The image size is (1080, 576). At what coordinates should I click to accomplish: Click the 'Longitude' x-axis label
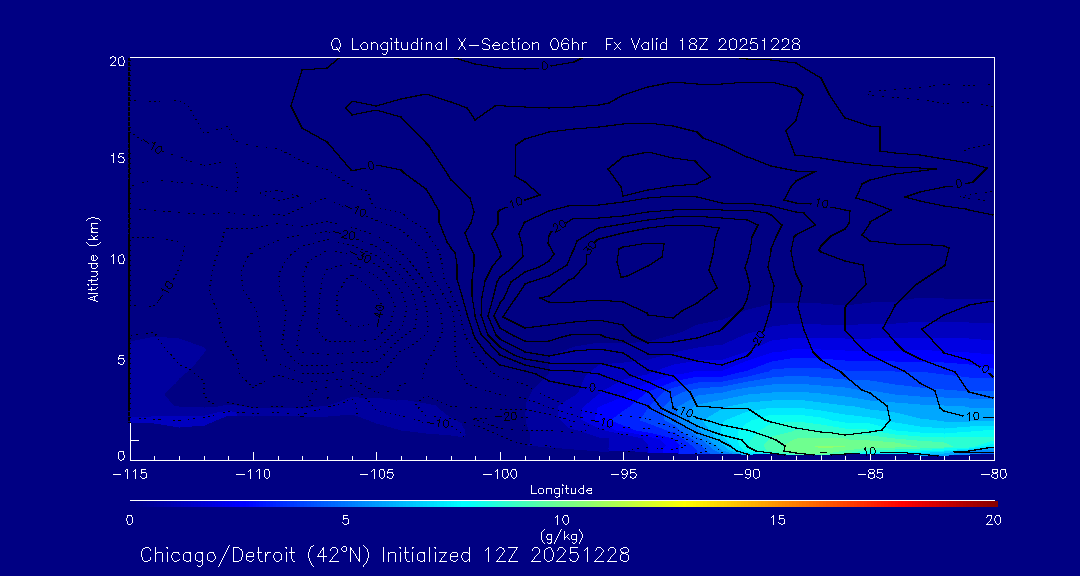pyautogui.click(x=561, y=490)
